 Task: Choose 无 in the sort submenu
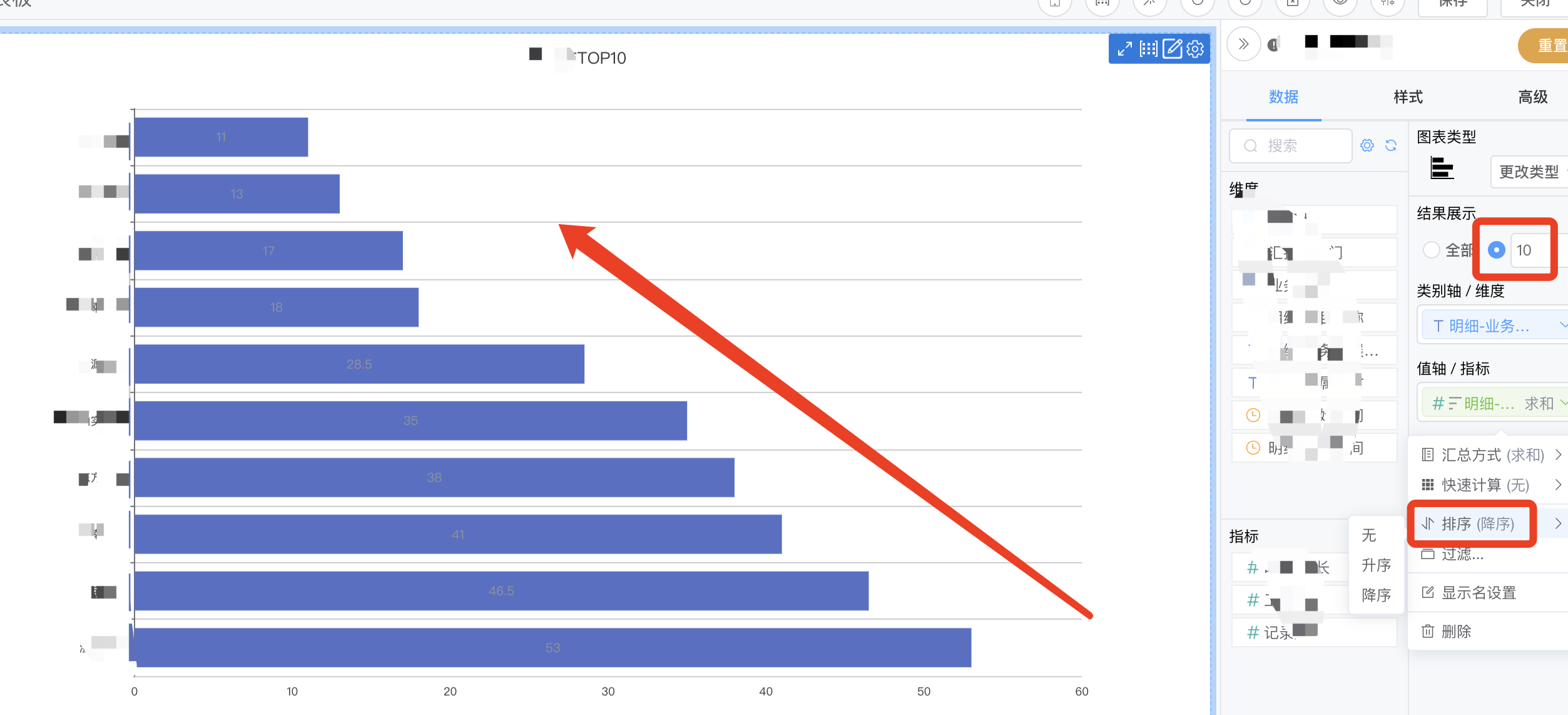point(1376,535)
